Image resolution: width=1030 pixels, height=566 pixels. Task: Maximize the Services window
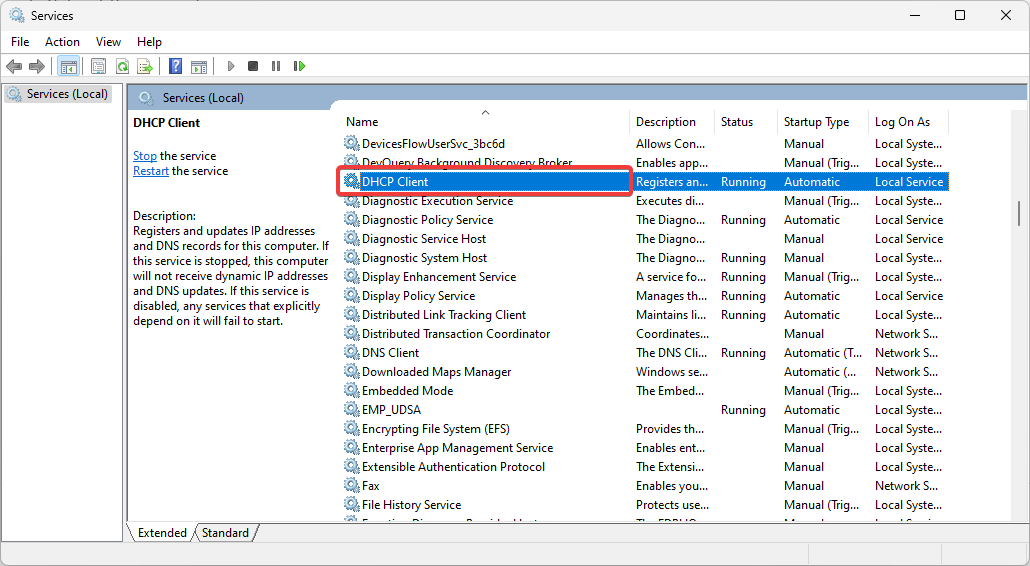960,15
